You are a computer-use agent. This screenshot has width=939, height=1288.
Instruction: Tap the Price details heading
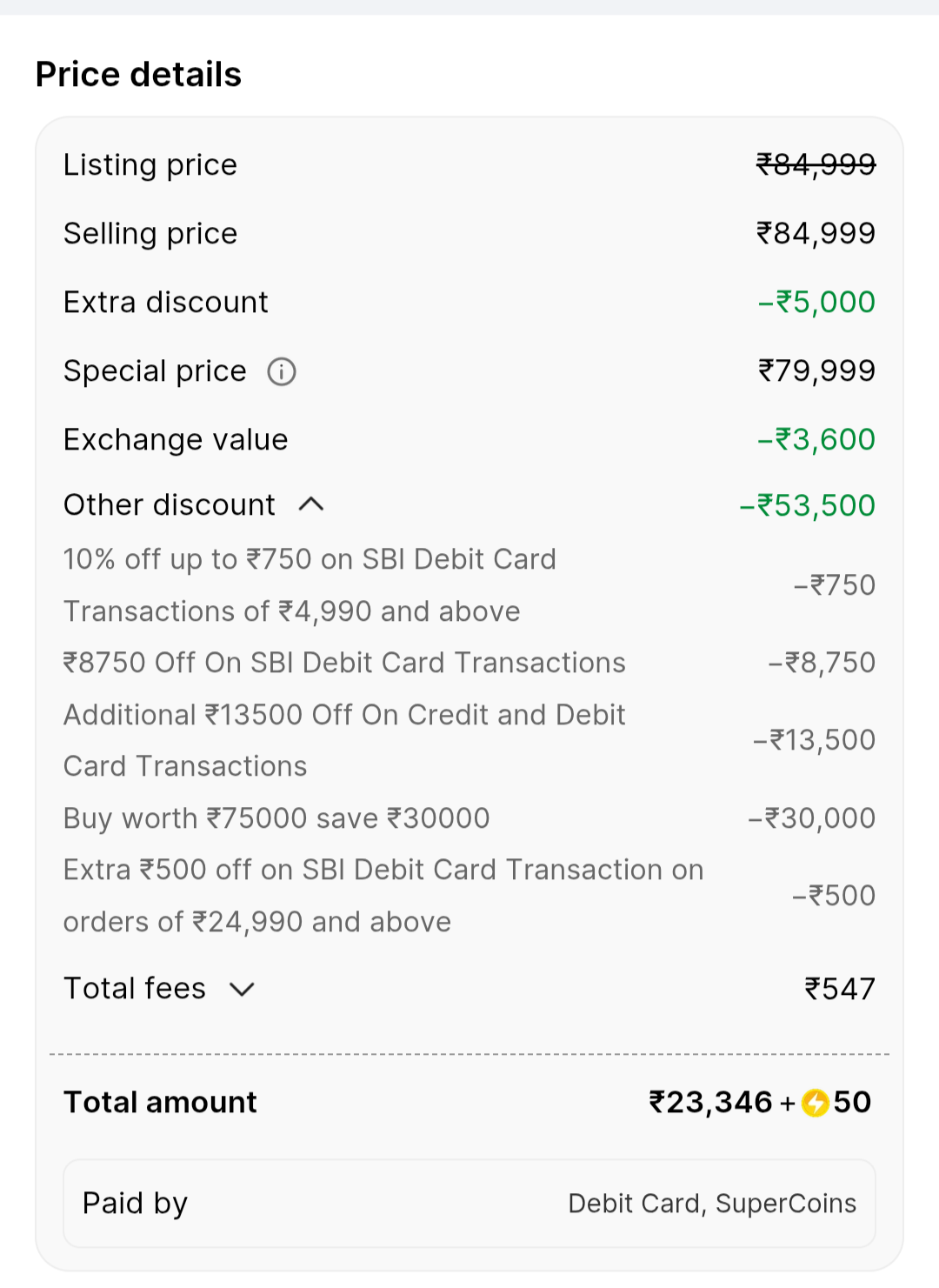[x=139, y=75]
